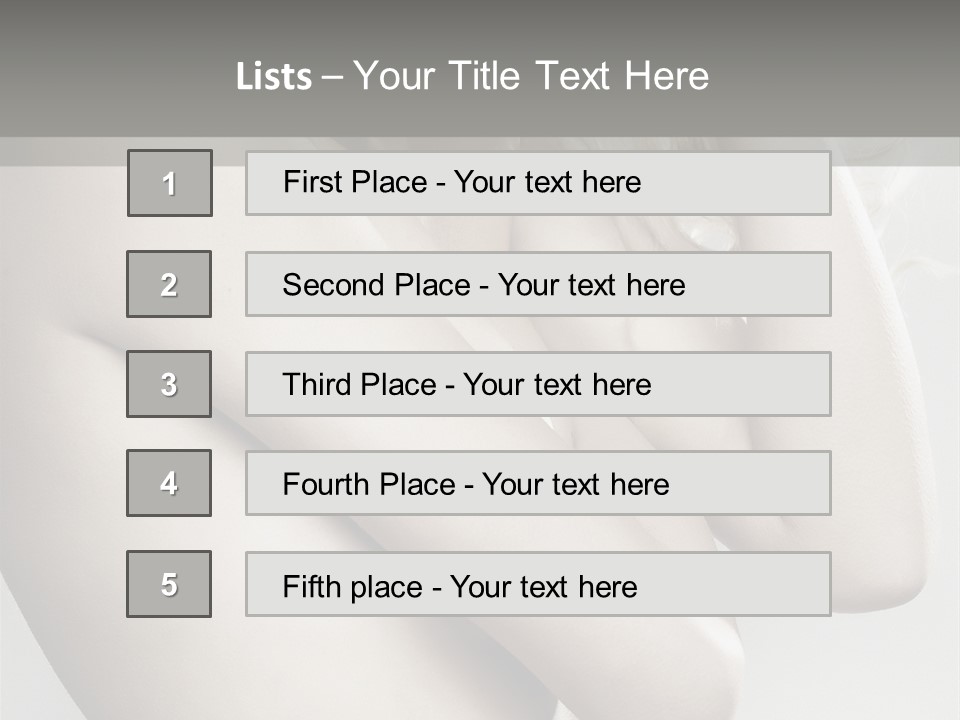This screenshot has width=960, height=720.
Task: Click the number 1 box
Action: click(169, 183)
